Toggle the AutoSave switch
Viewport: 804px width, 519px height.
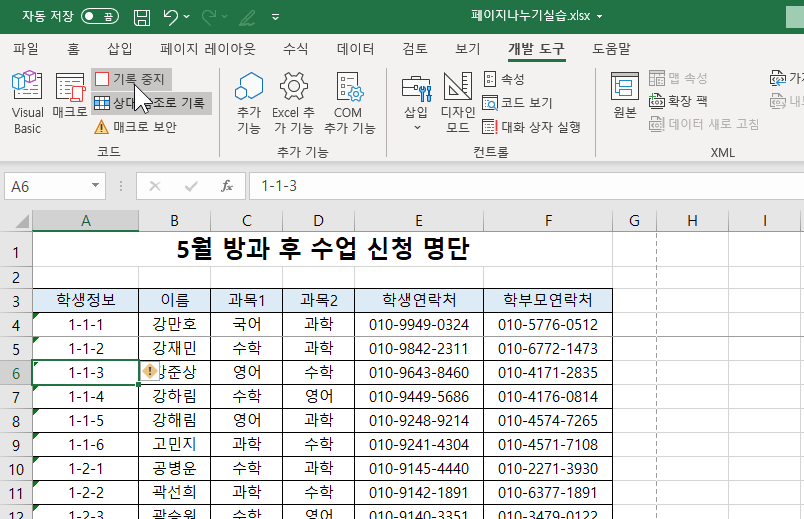[x=99, y=16]
